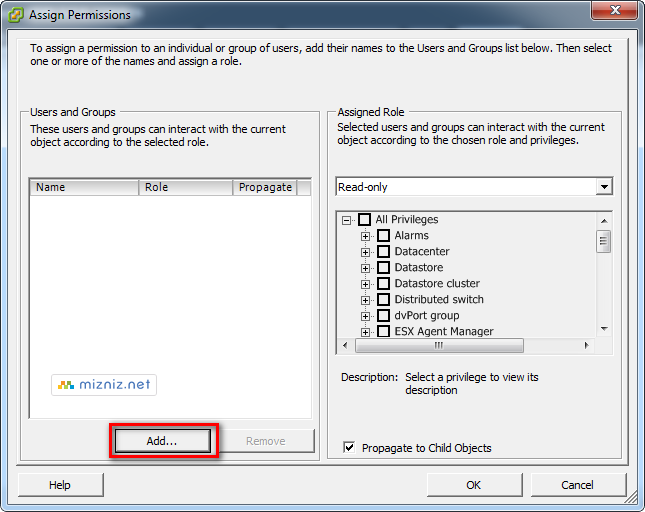Select the Datastore tree label

tap(419, 267)
